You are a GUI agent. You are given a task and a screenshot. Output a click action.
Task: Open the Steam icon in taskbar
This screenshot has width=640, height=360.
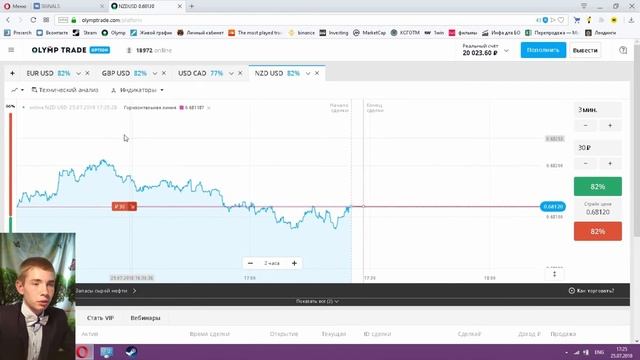[131, 352]
